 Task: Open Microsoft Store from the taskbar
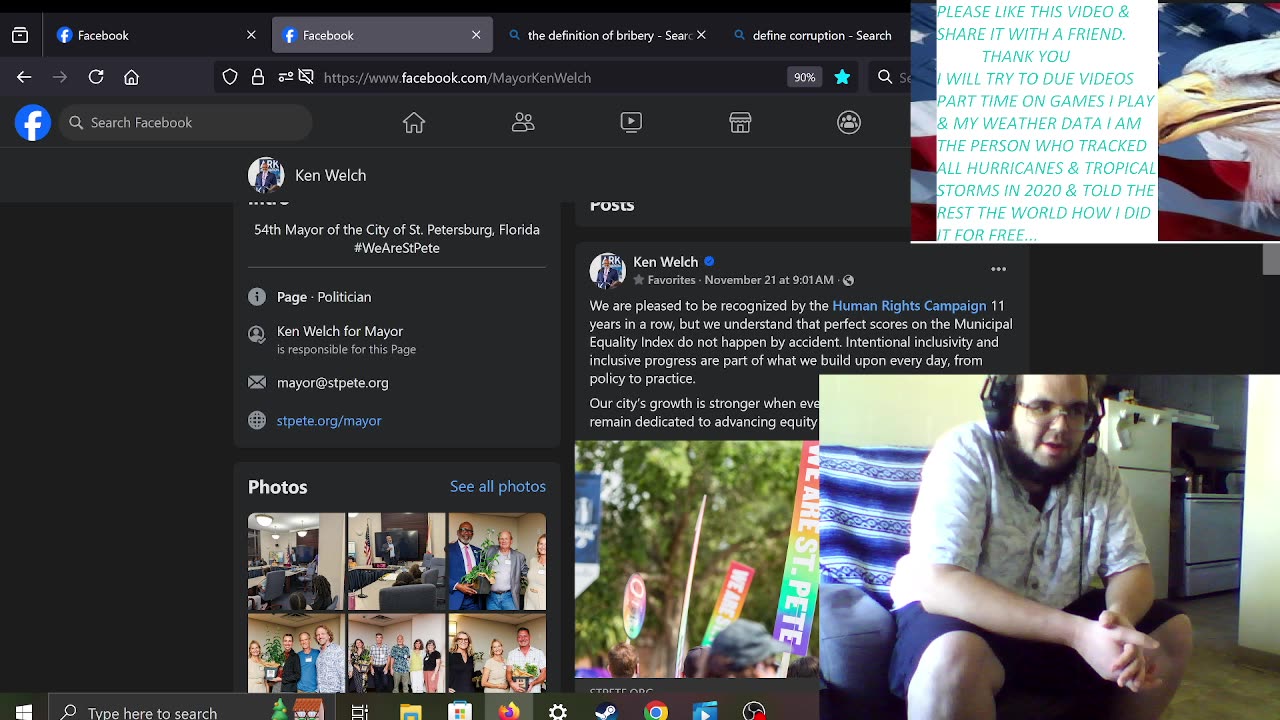click(459, 711)
